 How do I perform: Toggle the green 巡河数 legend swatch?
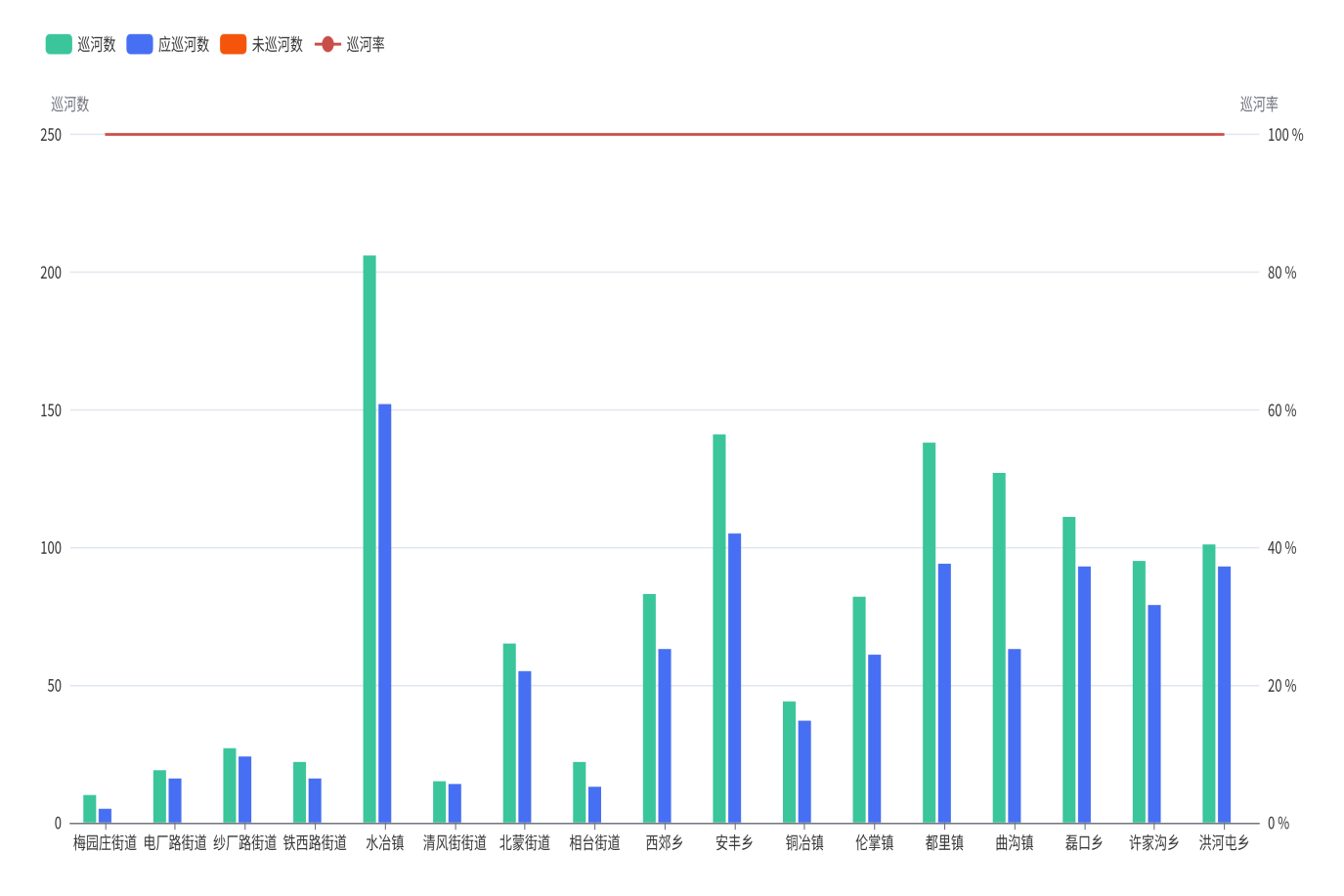coord(59,44)
